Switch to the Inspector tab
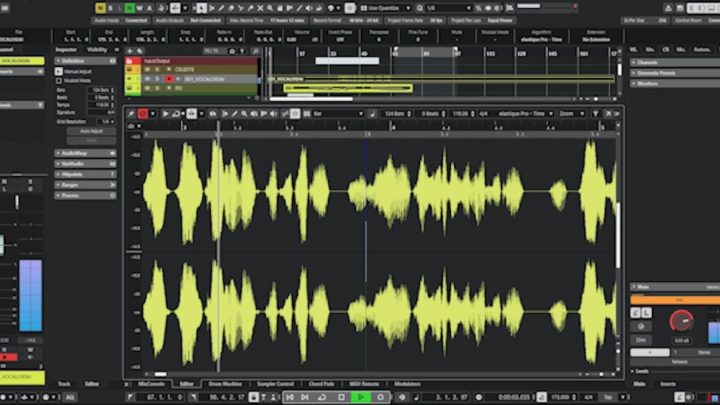This screenshot has width=720, height=405. (x=66, y=50)
